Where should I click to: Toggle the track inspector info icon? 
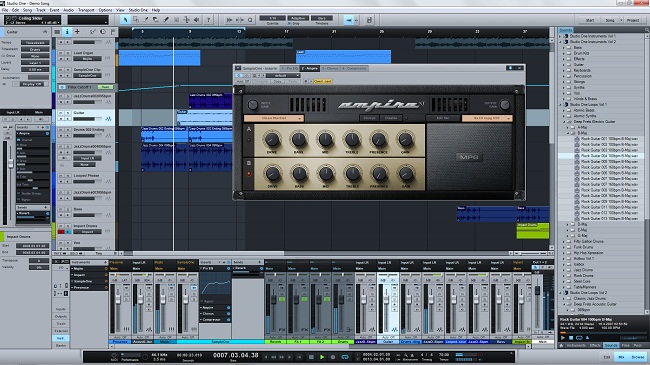[67, 32]
